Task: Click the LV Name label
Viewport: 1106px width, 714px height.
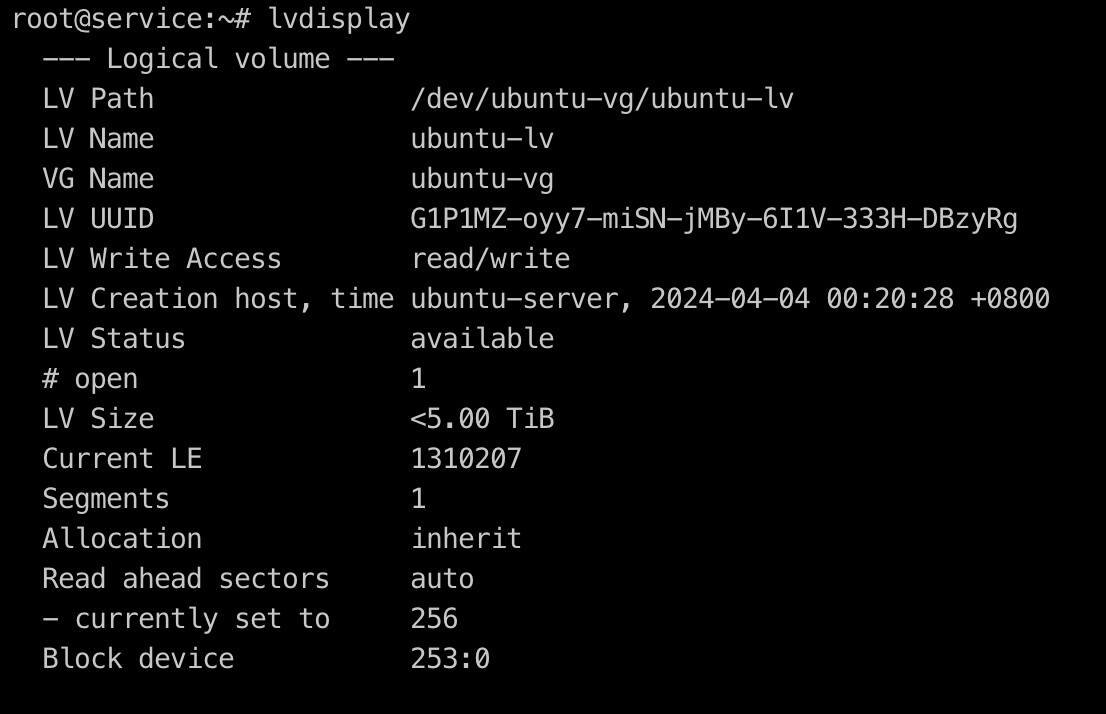Action: click(x=98, y=139)
